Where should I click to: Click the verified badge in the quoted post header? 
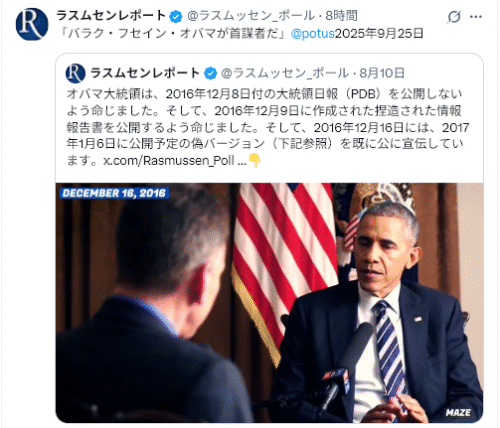point(210,73)
